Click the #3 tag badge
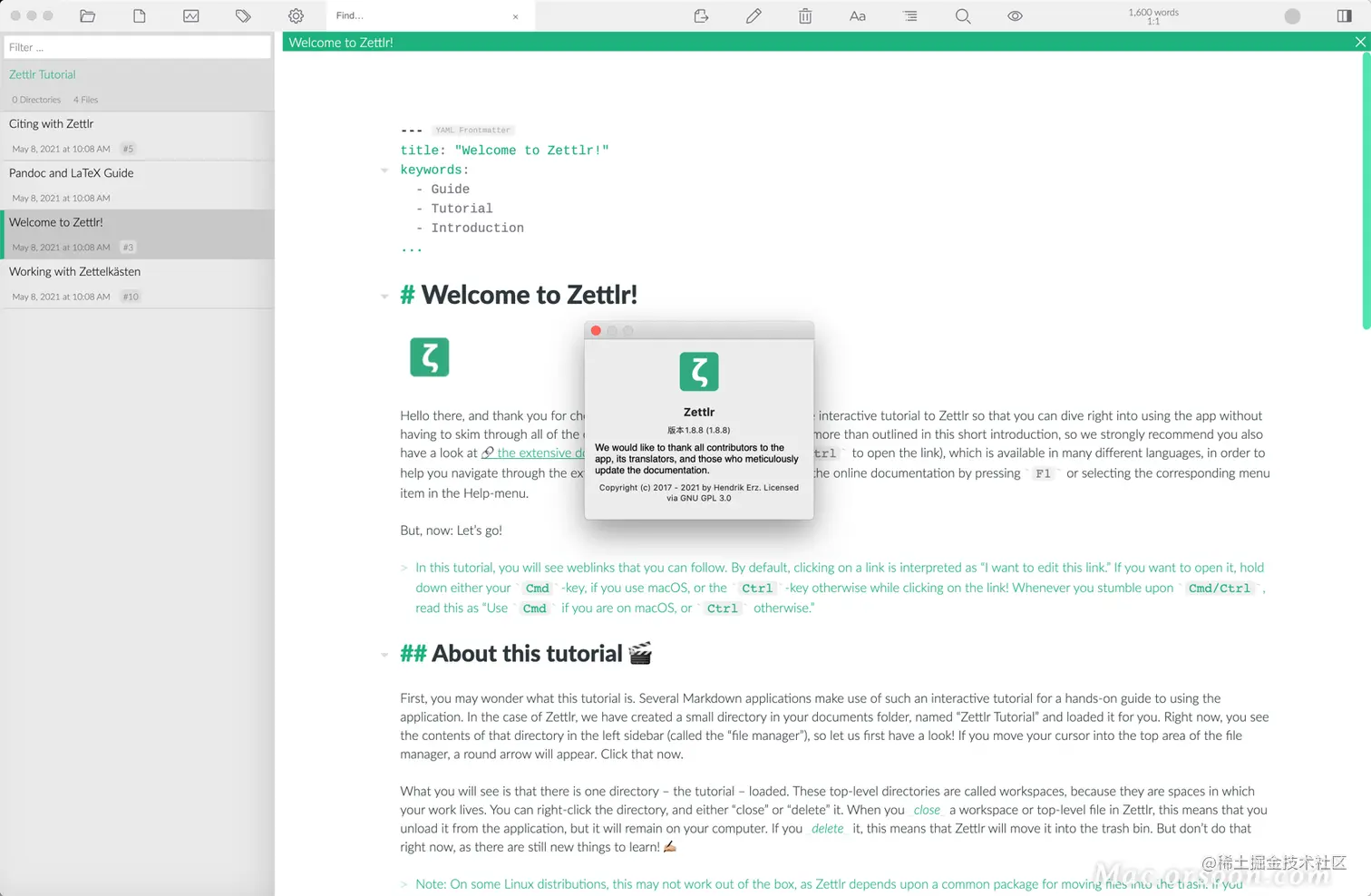 click(128, 247)
